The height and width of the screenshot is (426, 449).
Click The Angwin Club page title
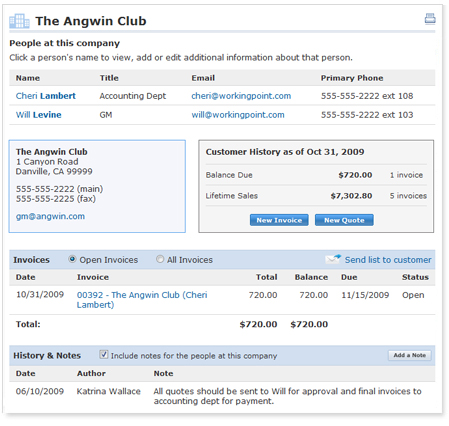[x=91, y=21]
